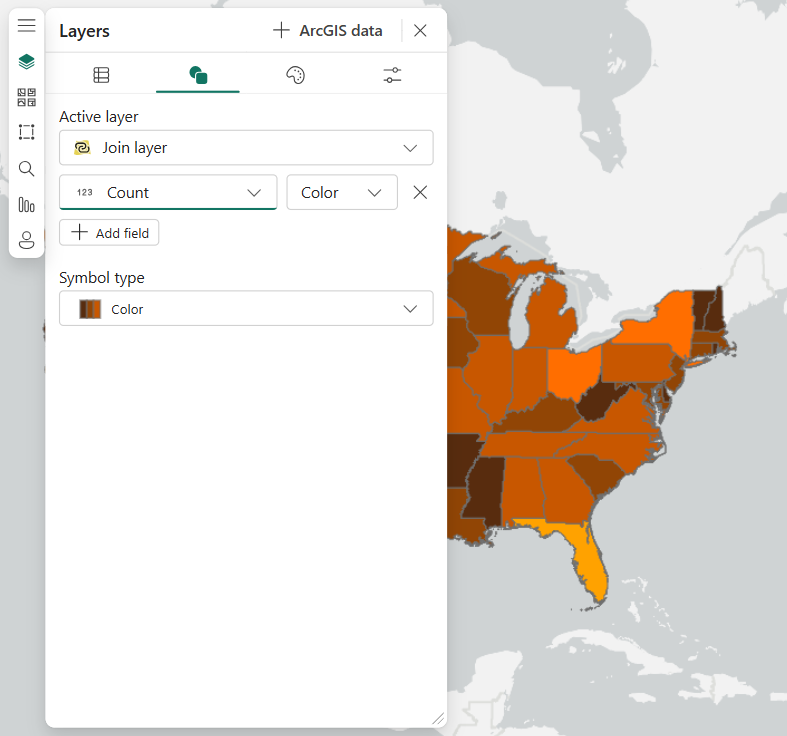Close the Layers panel
The image size is (787, 736).
tap(420, 31)
